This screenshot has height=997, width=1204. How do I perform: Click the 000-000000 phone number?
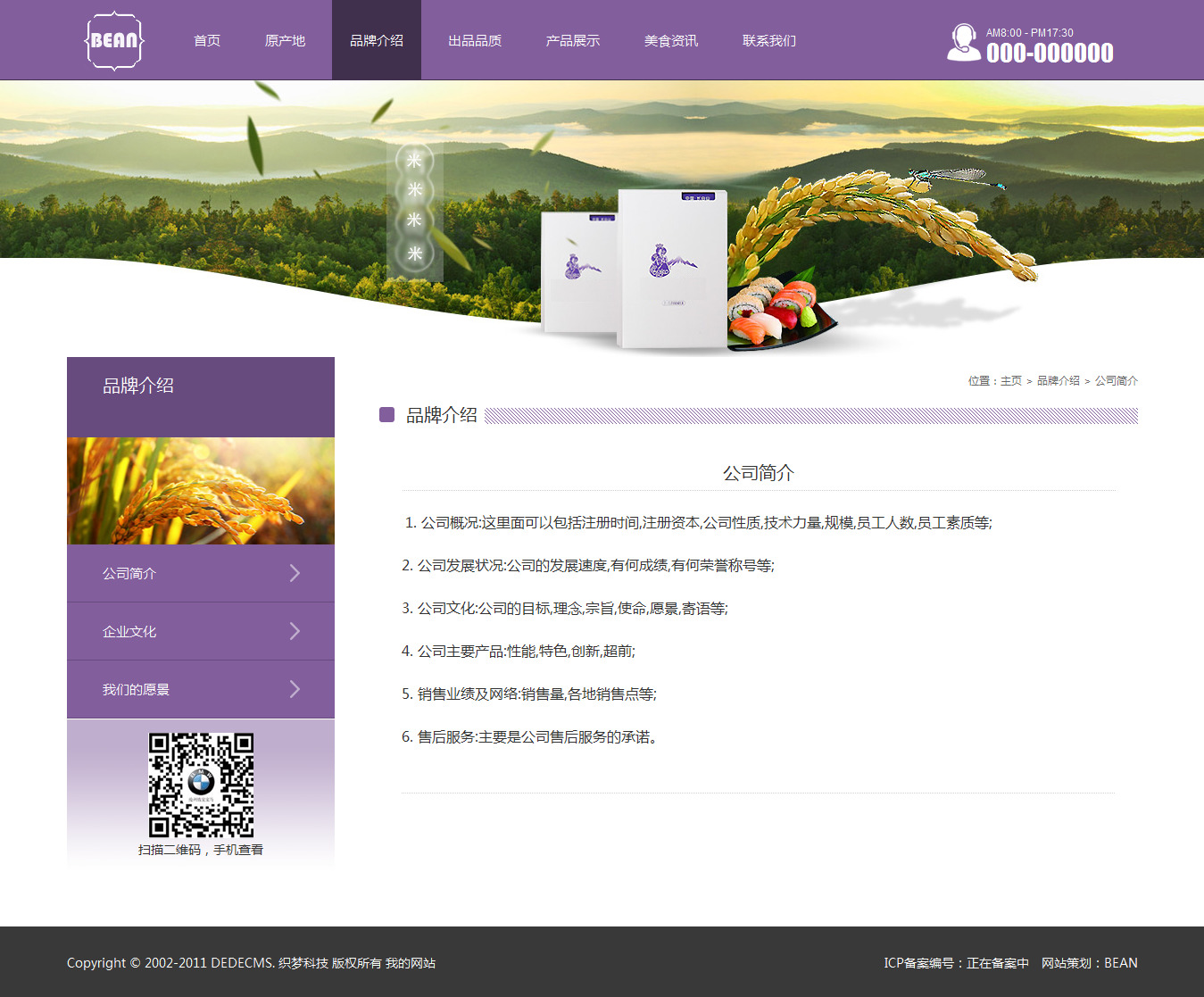click(x=1050, y=54)
